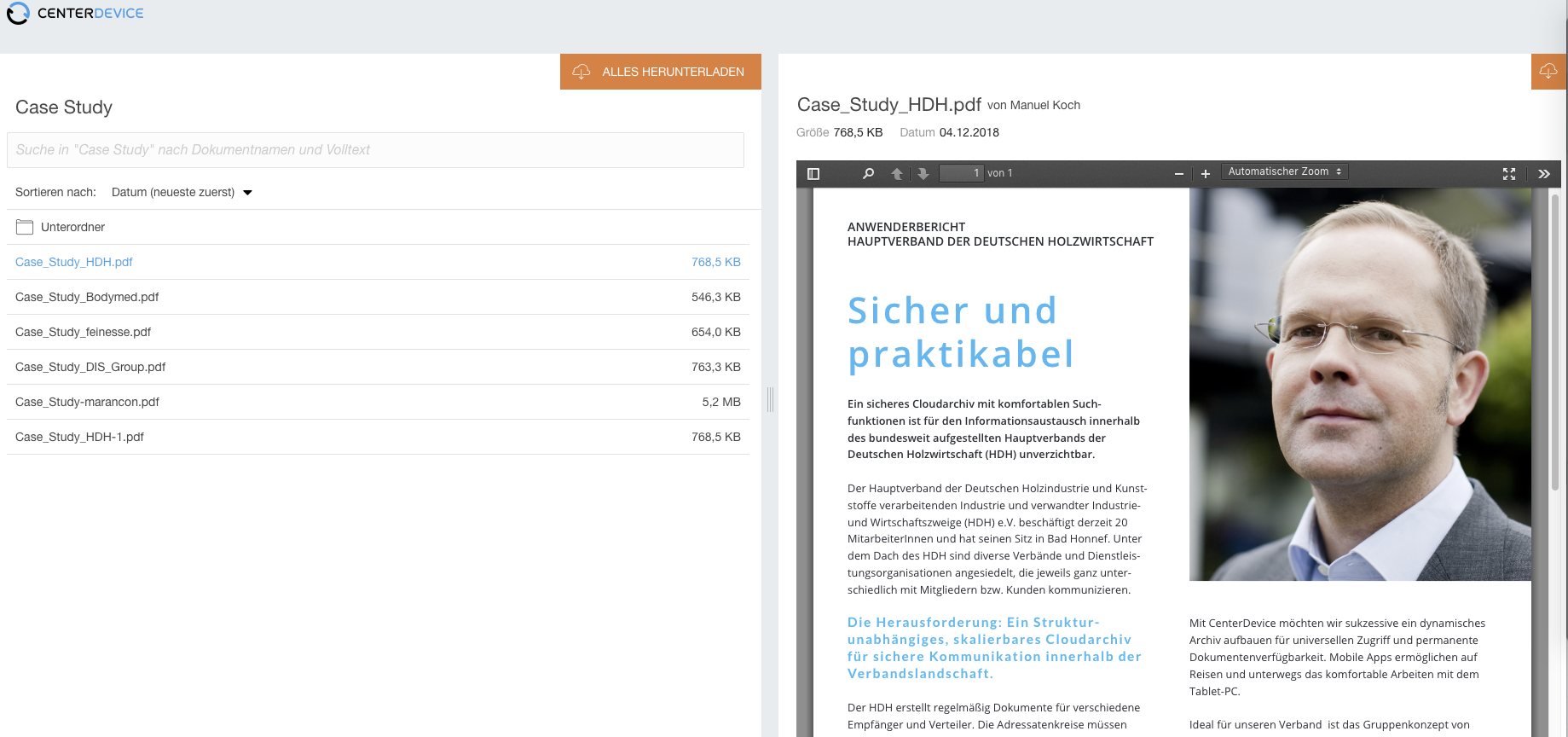Select Case_Study_HDH-1.pdf
The image size is (1568, 737).
click(x=79, y=437)
